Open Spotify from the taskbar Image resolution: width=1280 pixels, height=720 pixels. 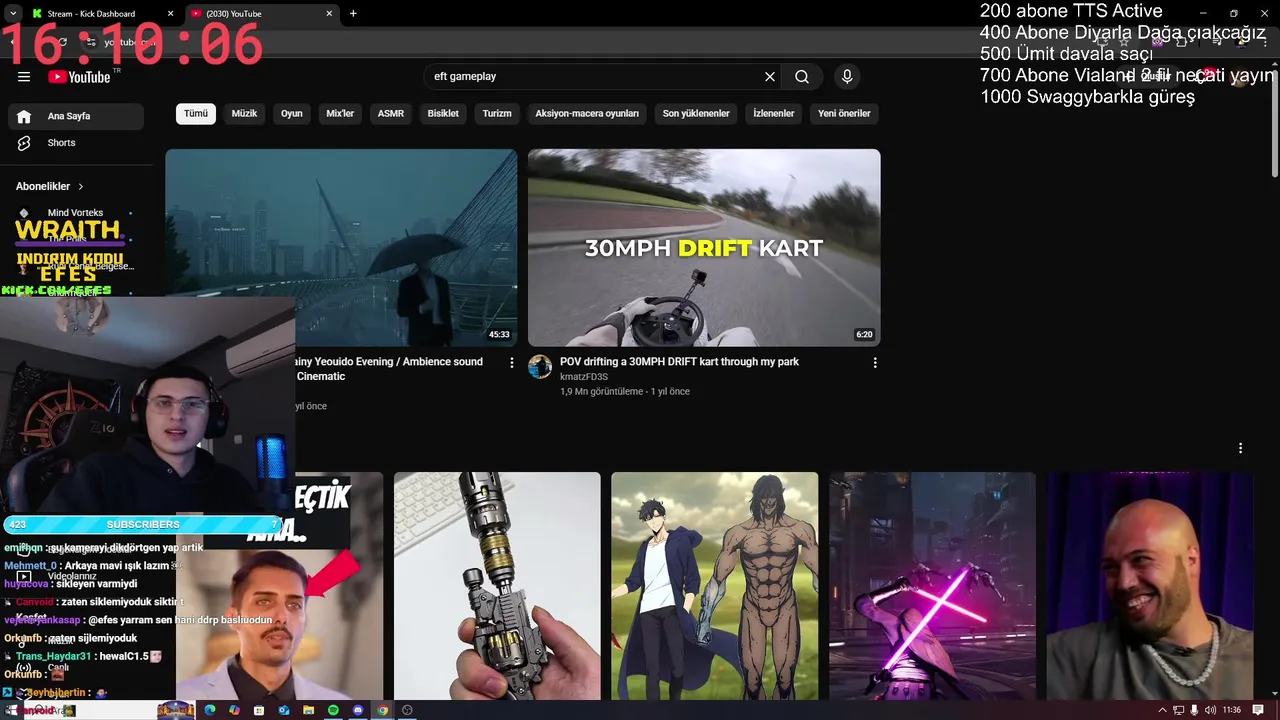(x=333, y=710)
